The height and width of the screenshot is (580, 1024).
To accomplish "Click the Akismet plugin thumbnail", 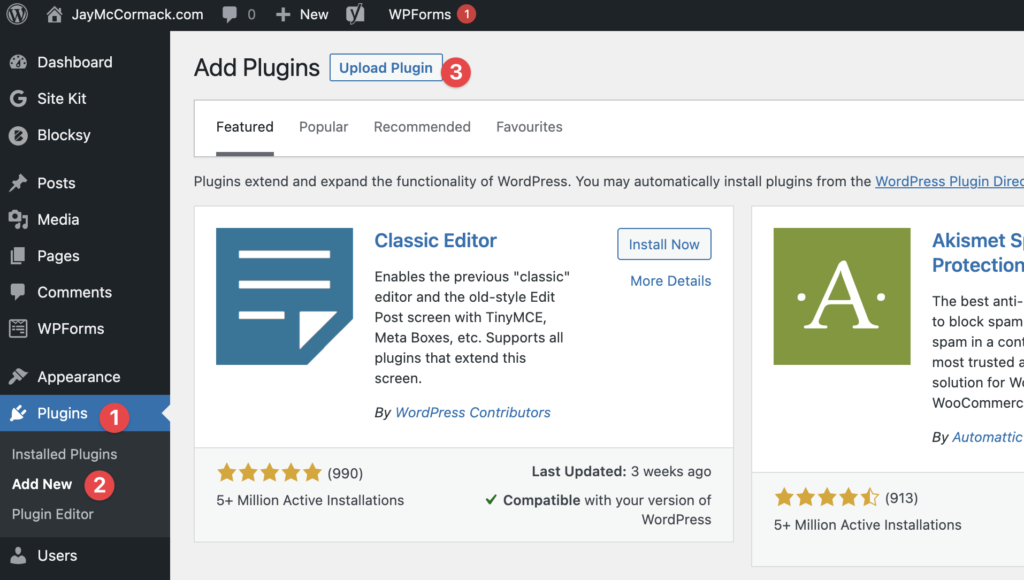I will pyautogui.click(x=842, y=297).
